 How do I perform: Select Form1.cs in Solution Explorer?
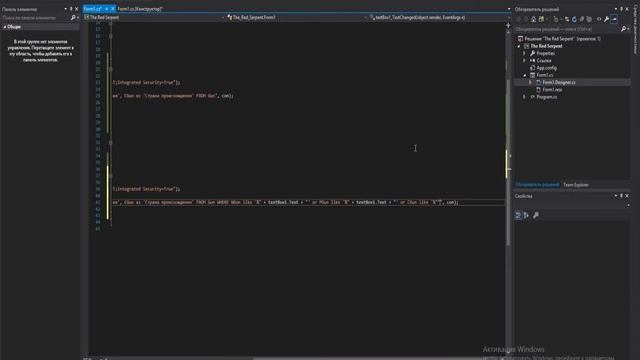544,75
